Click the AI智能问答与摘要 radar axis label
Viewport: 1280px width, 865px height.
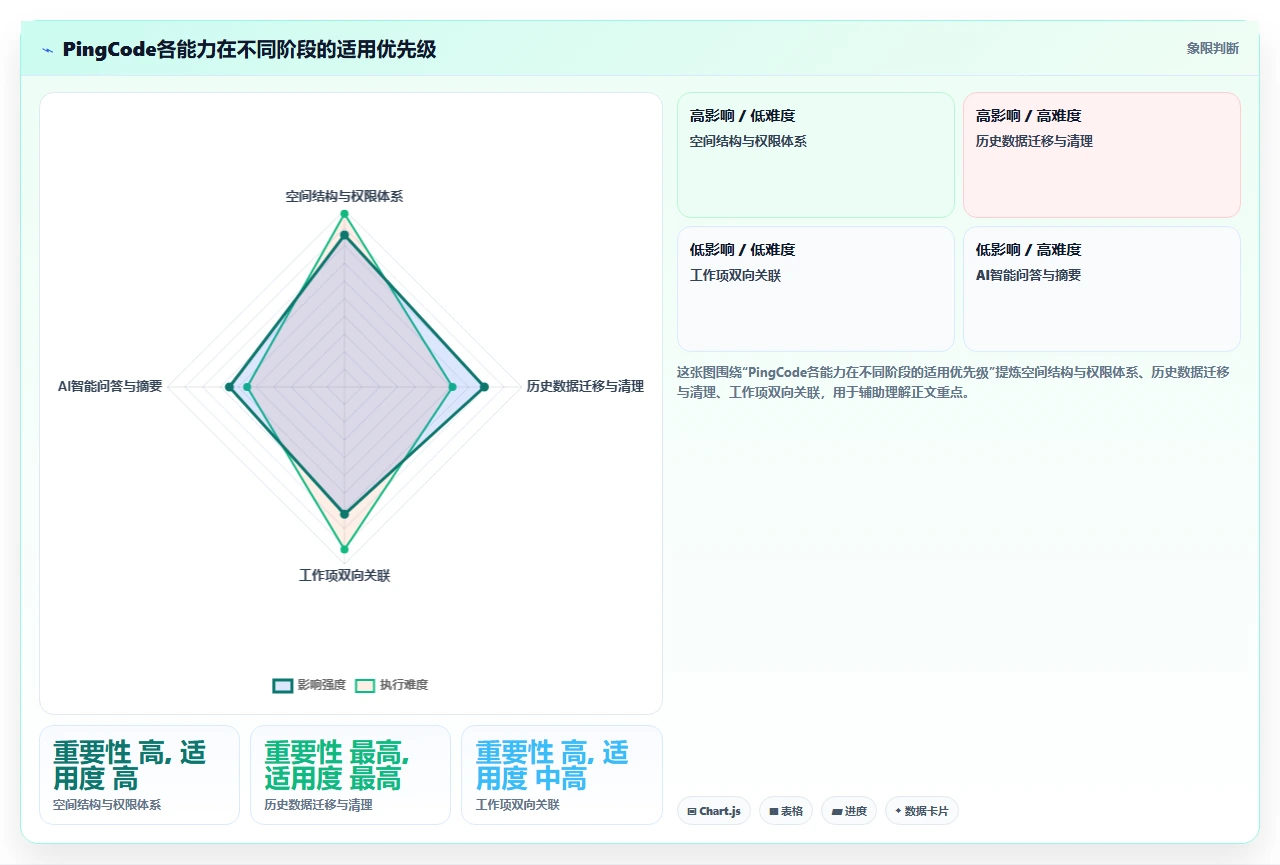[110, 386]
